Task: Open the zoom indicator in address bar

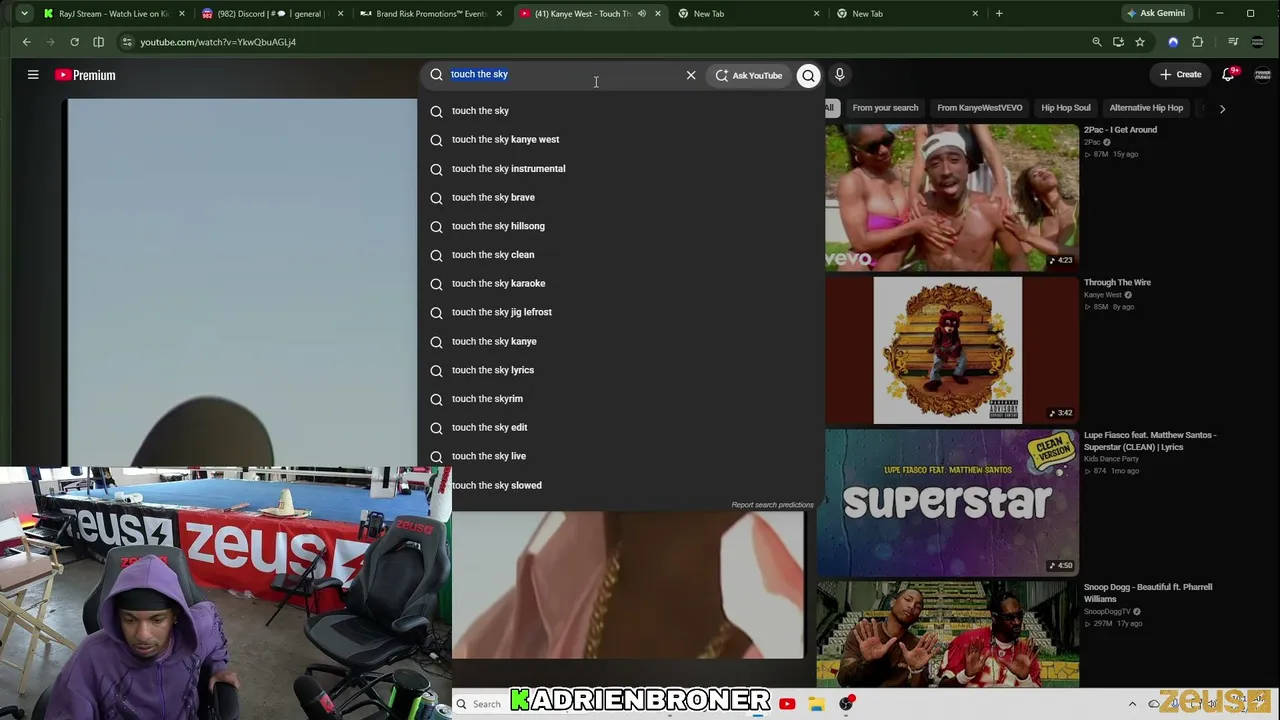Action: (x=1097, y=42)
